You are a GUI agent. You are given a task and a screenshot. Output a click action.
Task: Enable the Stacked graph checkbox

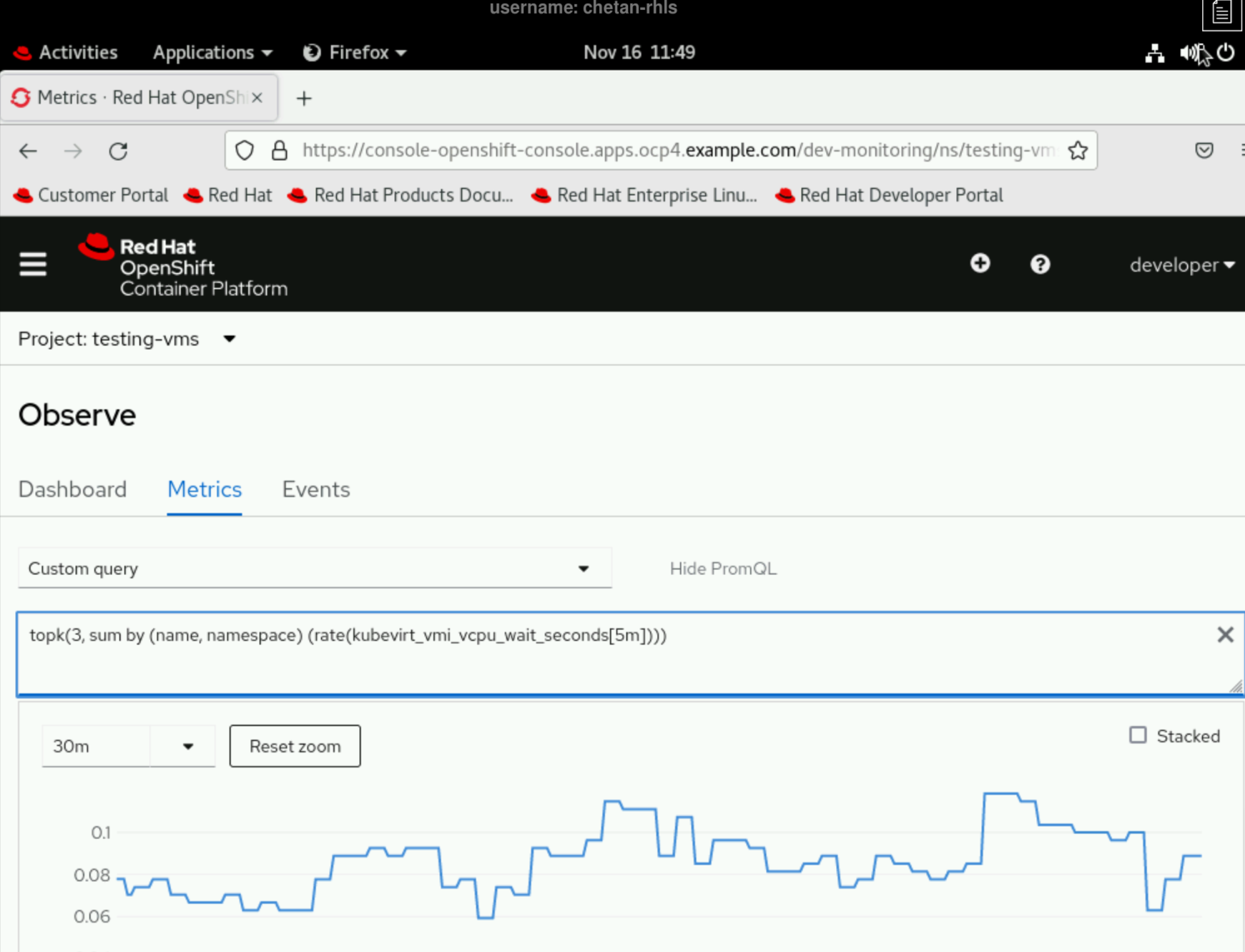(x=1138, y=735)
